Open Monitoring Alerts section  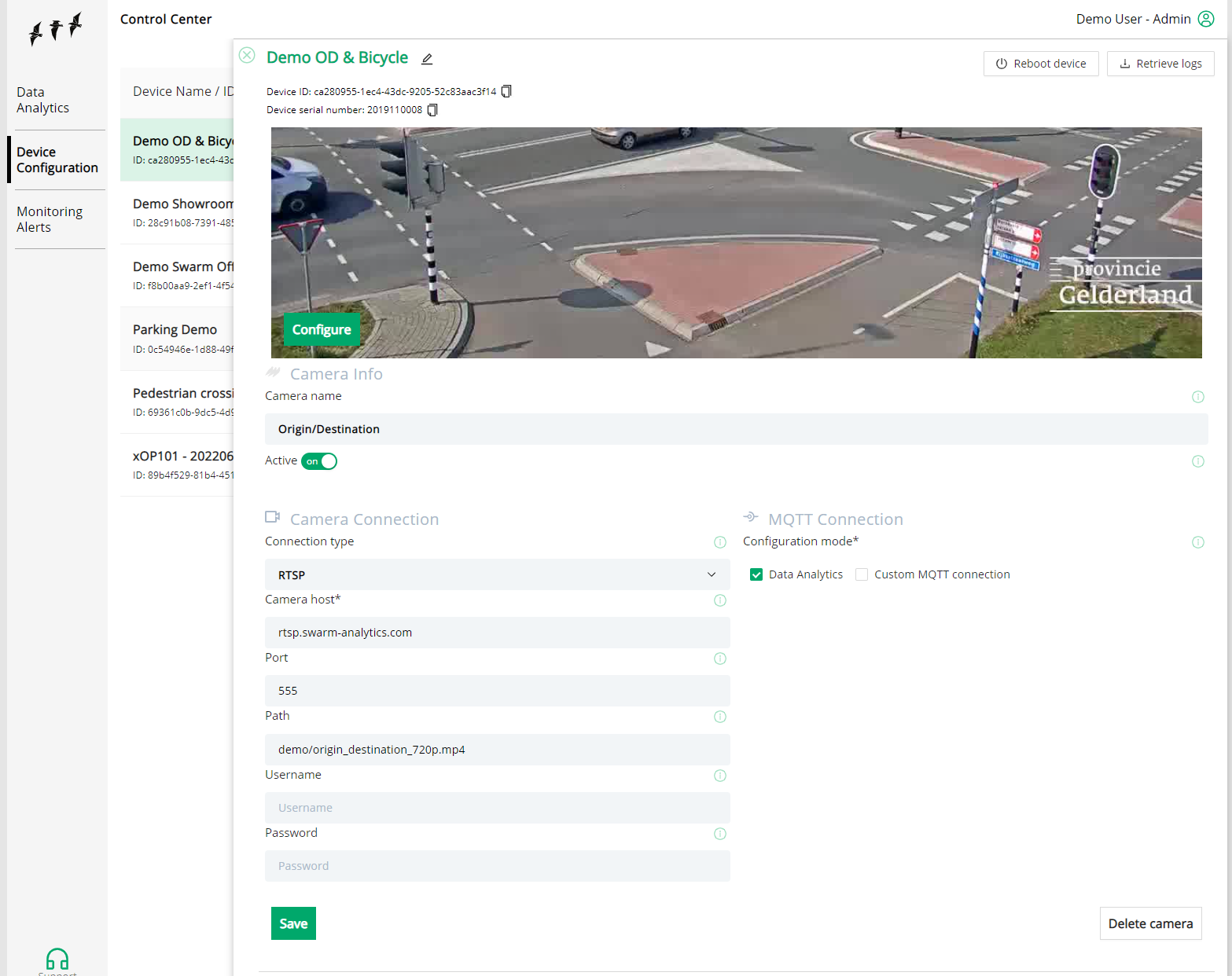click(x=50, y=219)
